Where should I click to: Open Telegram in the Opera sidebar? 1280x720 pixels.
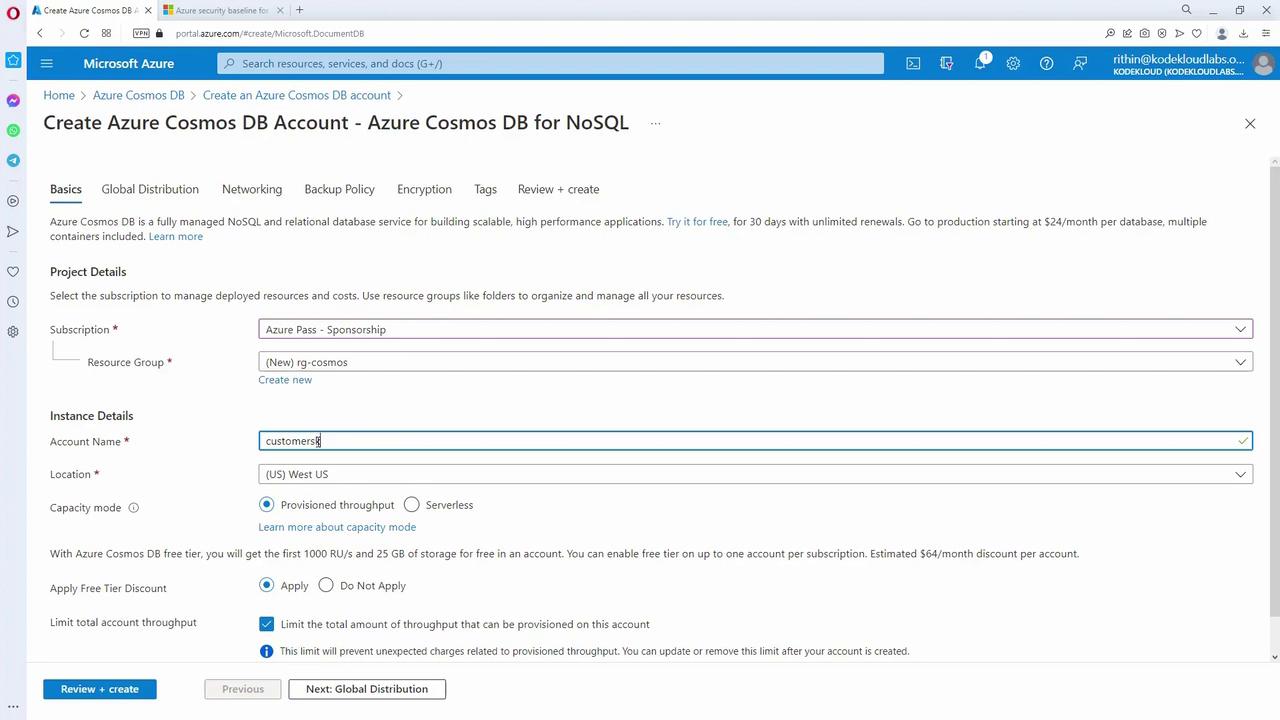point(13,160)
